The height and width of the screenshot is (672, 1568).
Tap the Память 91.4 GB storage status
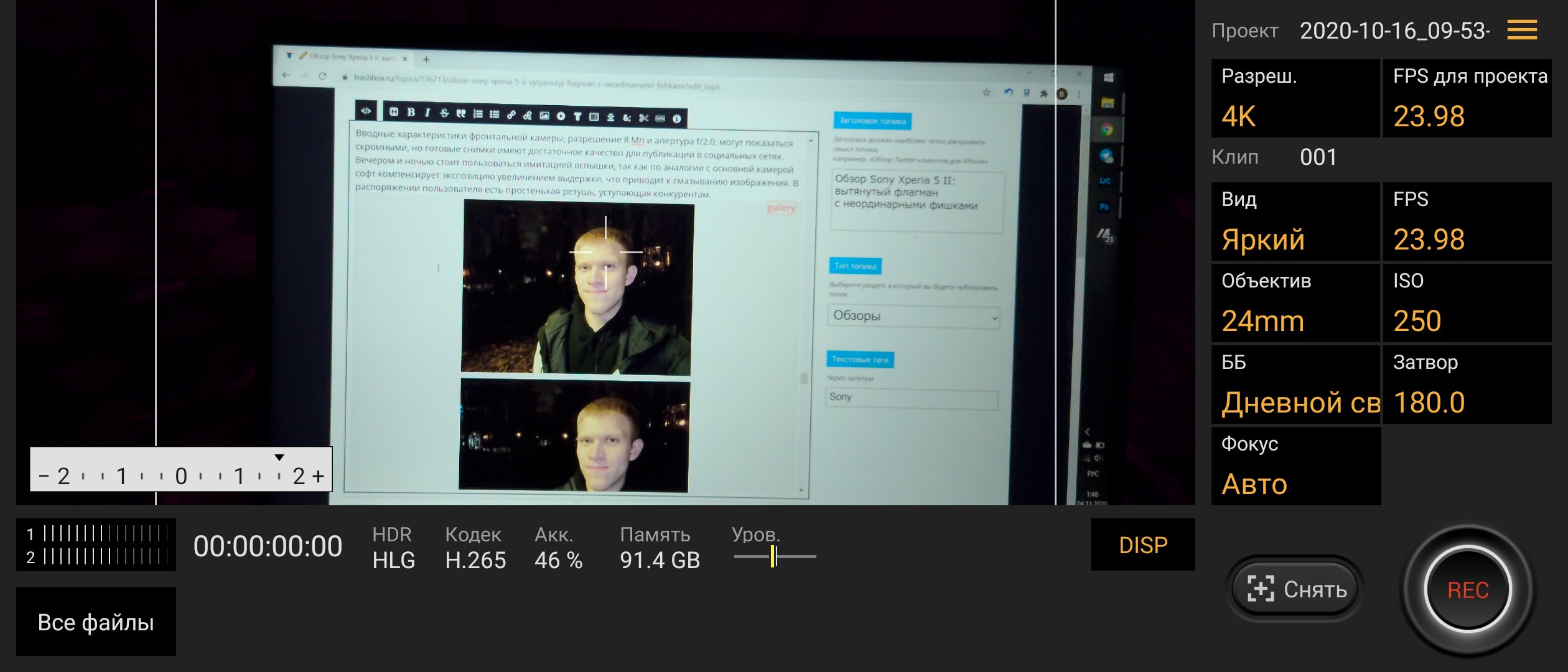pyautogui.click(x=660, y=548)
